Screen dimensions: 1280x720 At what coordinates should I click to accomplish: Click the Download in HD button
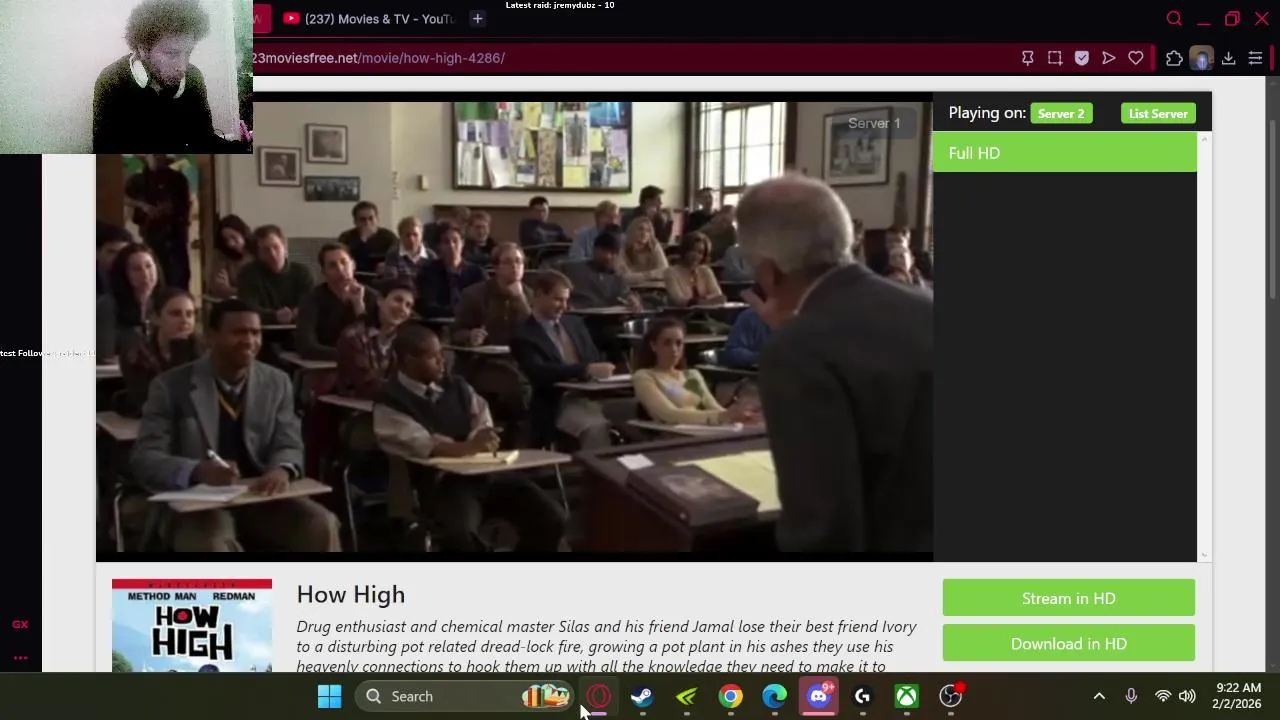pyautogui.click(x=1068, y=643)
